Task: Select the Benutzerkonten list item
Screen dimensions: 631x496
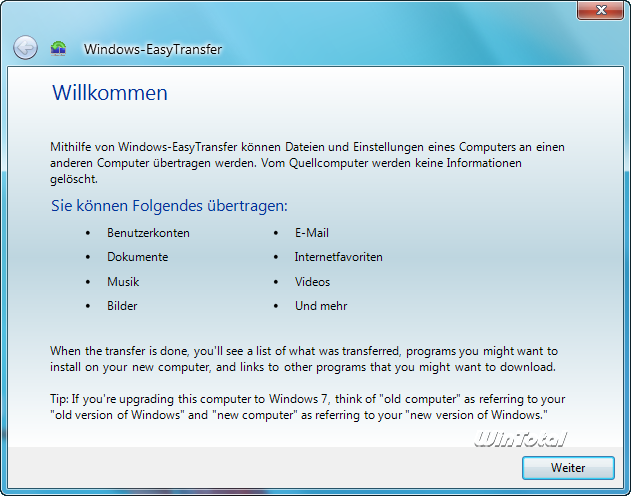Action: pos(148,233)
